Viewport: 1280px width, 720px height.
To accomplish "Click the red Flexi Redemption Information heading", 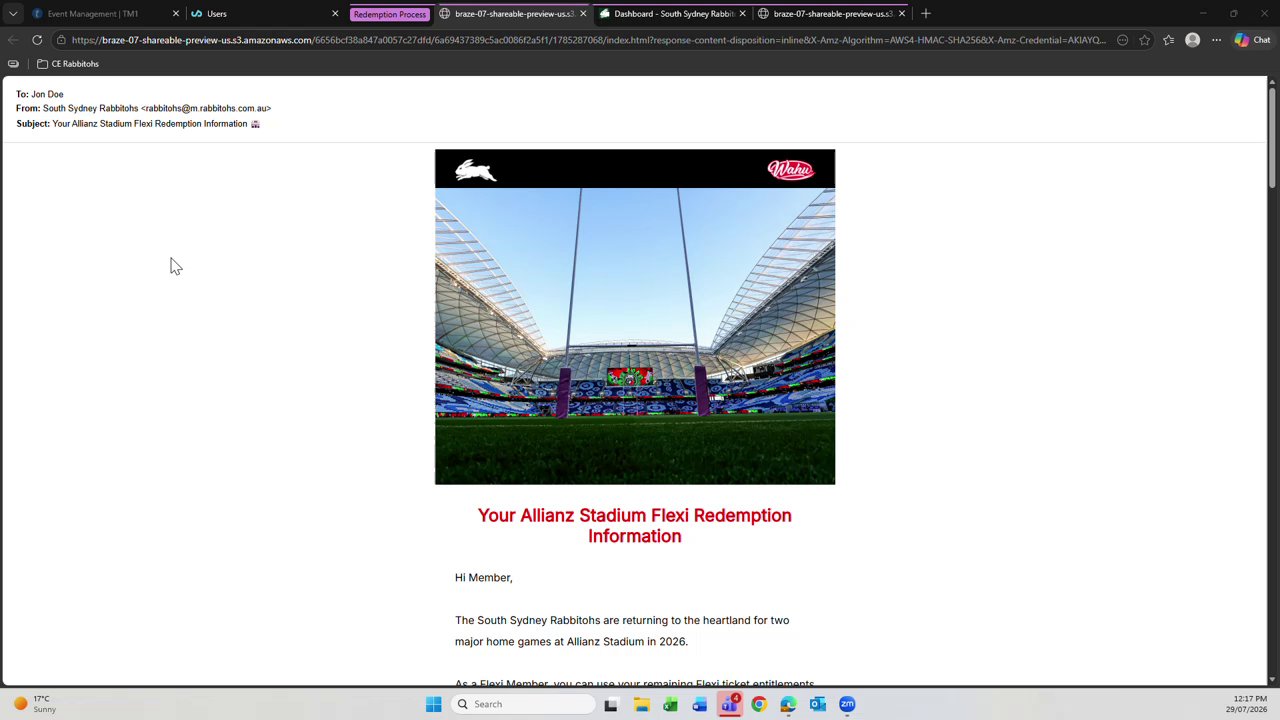I will [x=635, y=526].
